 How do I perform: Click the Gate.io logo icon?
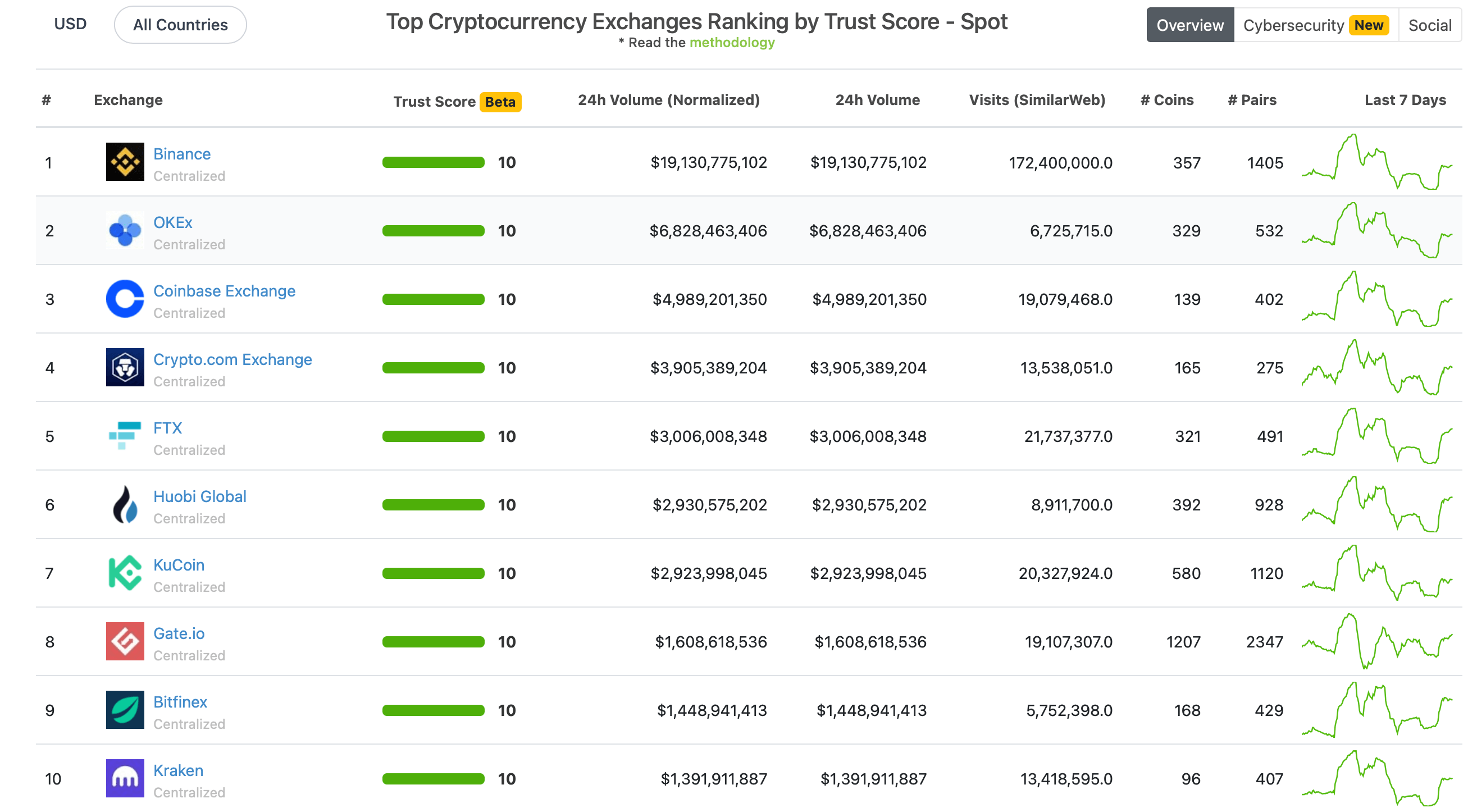tap(125, 641)
